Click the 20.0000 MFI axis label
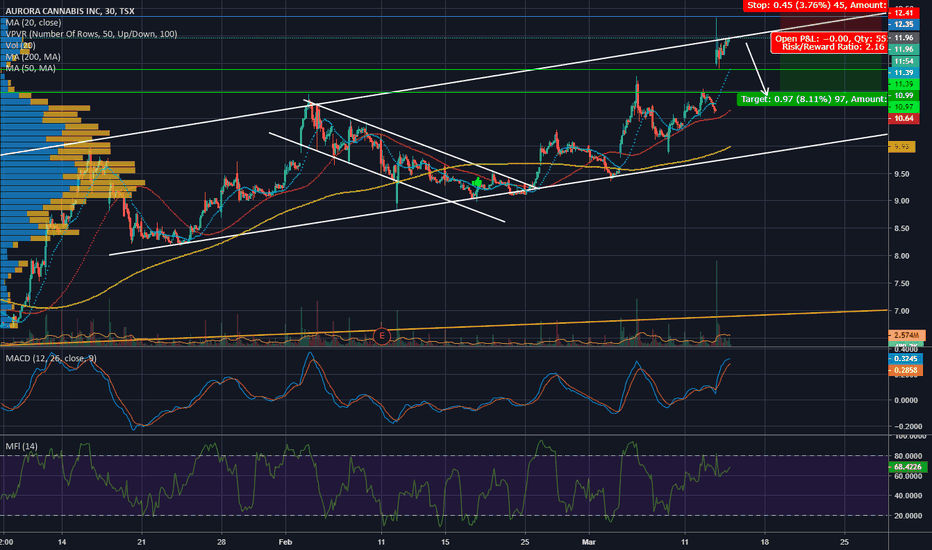The image size is (932, 550). pyautogui.click(x=908, y=516)
